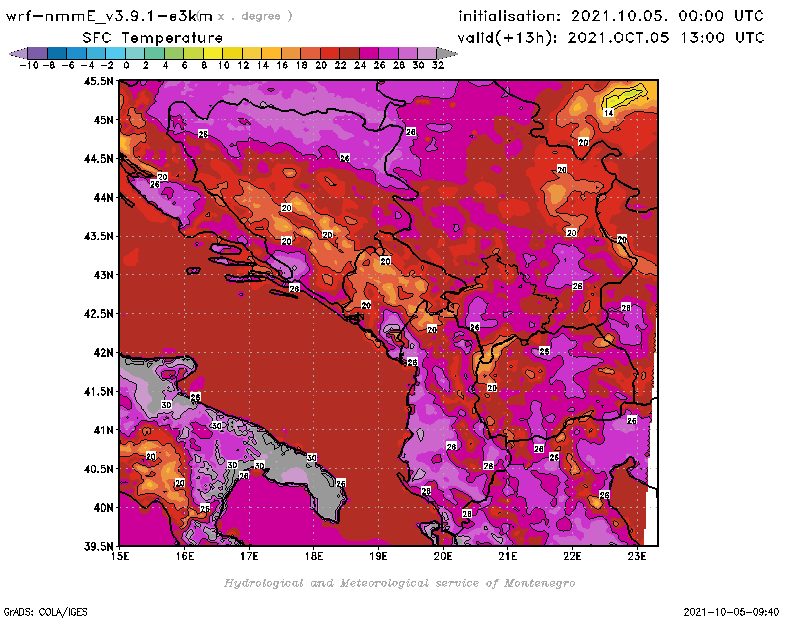
Task: Click the contour label 14 in the northeast
Action: (608, 113)
